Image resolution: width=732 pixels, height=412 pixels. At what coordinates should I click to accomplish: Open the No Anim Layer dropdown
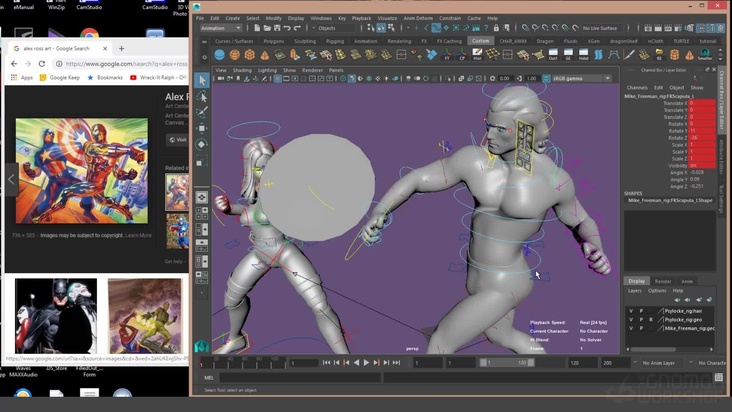click(x=659, y=363)
